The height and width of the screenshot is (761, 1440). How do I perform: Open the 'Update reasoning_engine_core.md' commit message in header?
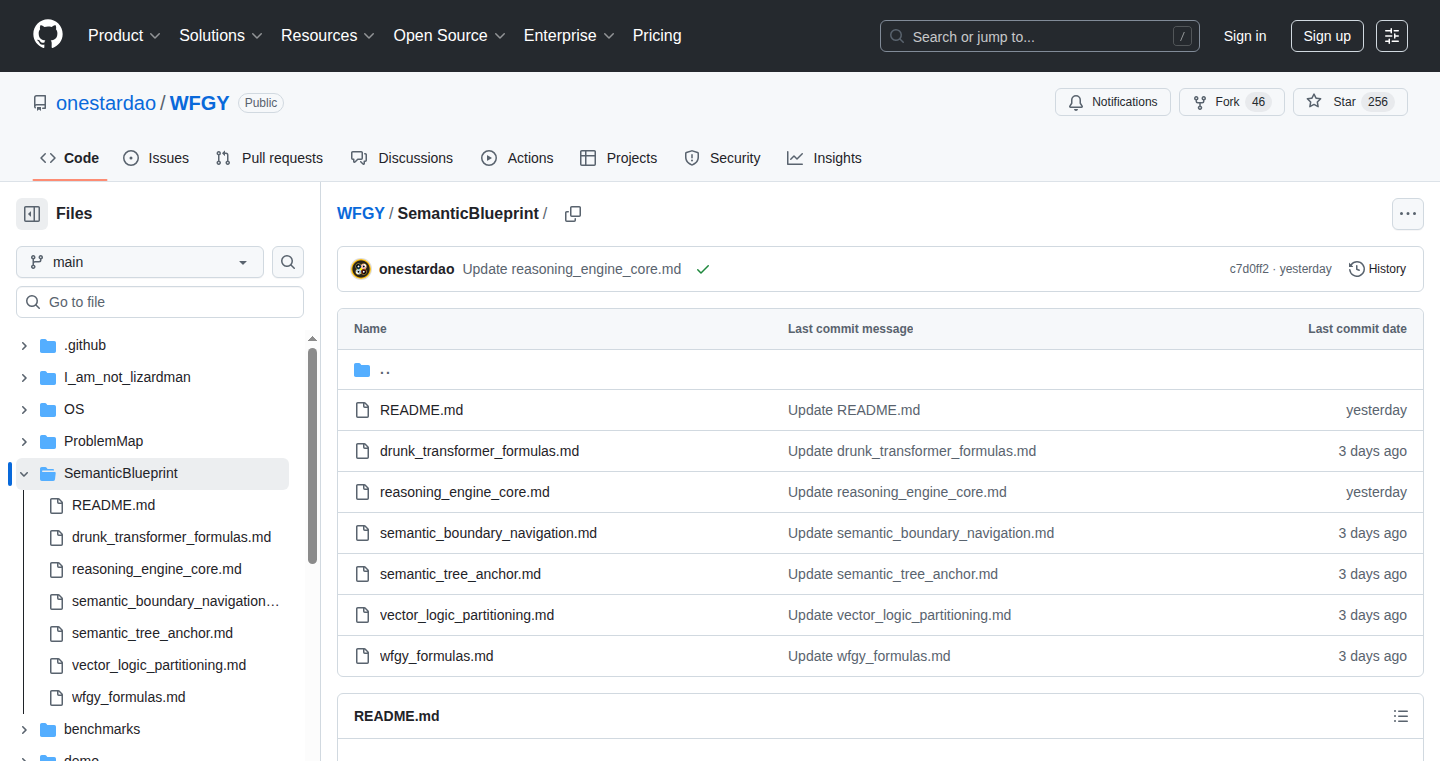(572, 269)
